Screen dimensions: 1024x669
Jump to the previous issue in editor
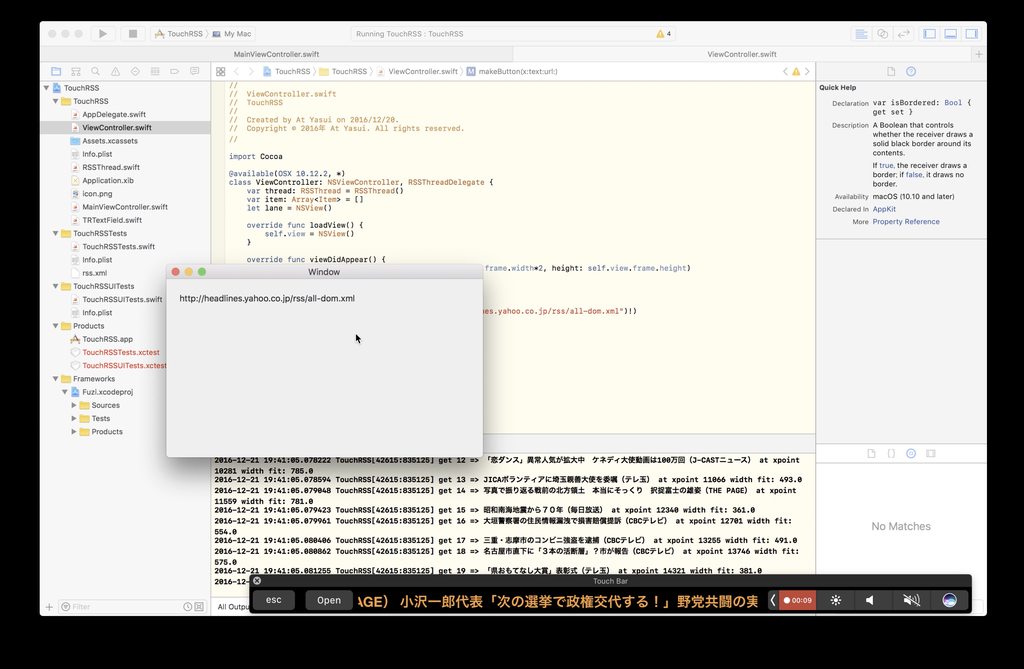click(785, 71)
